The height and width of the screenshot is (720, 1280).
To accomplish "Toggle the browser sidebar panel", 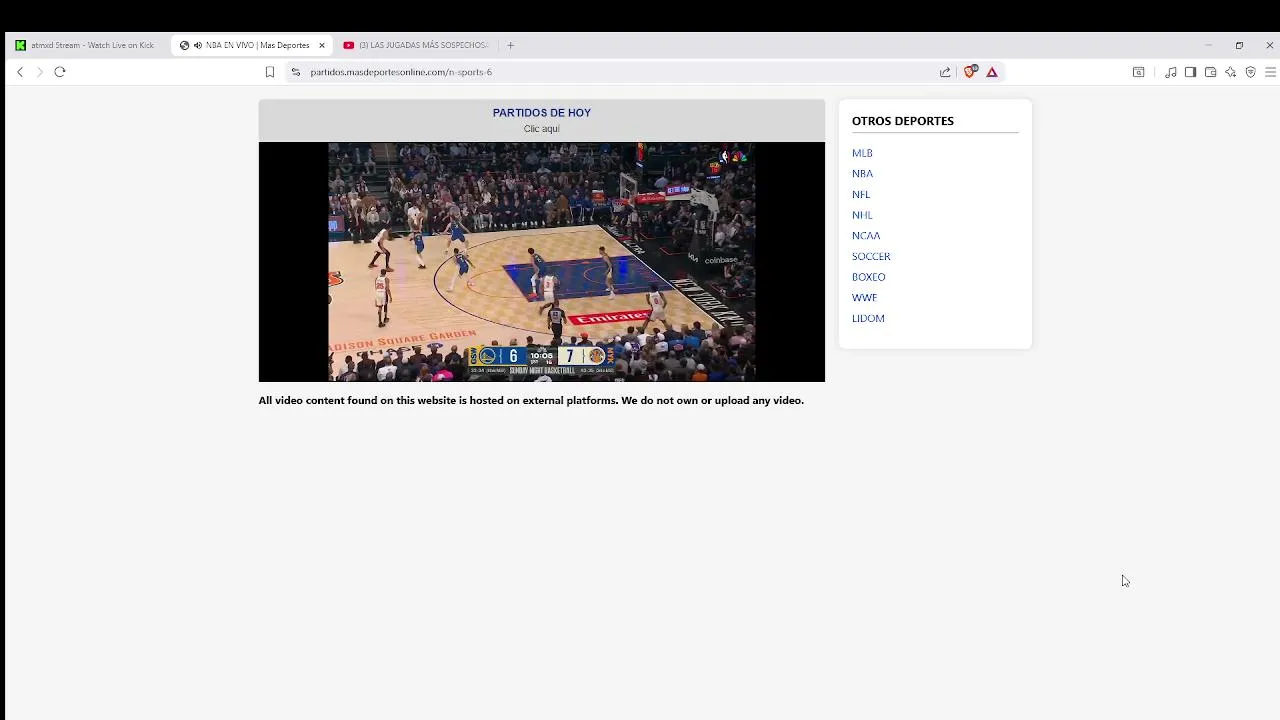I will click(x=1190, y=72).
